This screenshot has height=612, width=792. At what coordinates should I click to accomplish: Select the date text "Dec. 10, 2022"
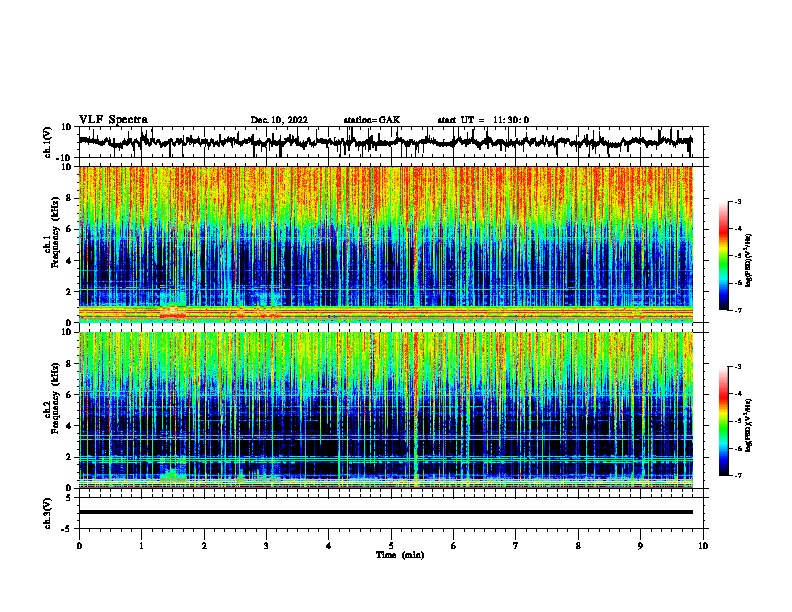tap(279, 120)
